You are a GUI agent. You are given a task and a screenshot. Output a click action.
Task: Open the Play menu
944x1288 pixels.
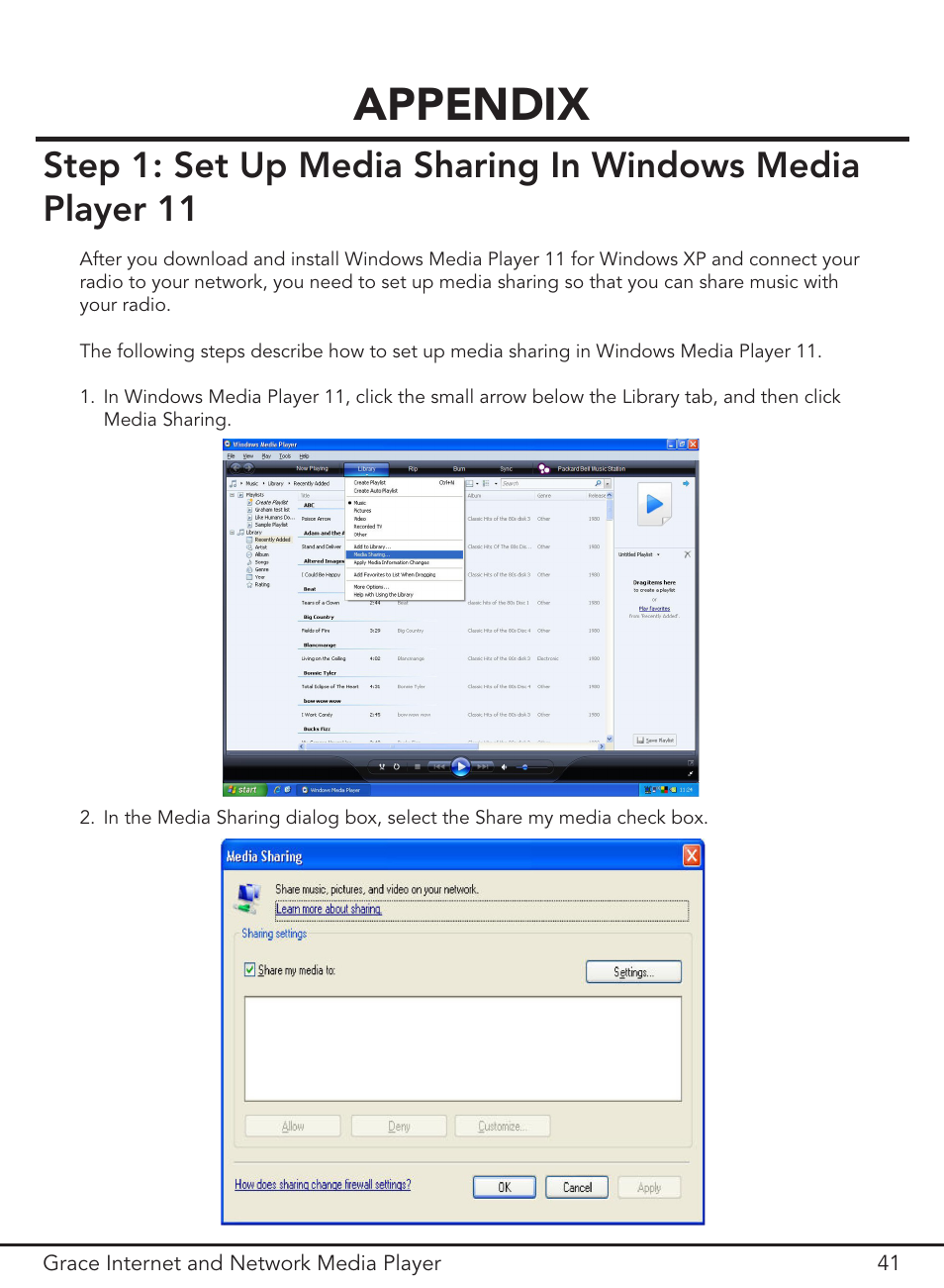pyautogui.click(x=266, y=456)
